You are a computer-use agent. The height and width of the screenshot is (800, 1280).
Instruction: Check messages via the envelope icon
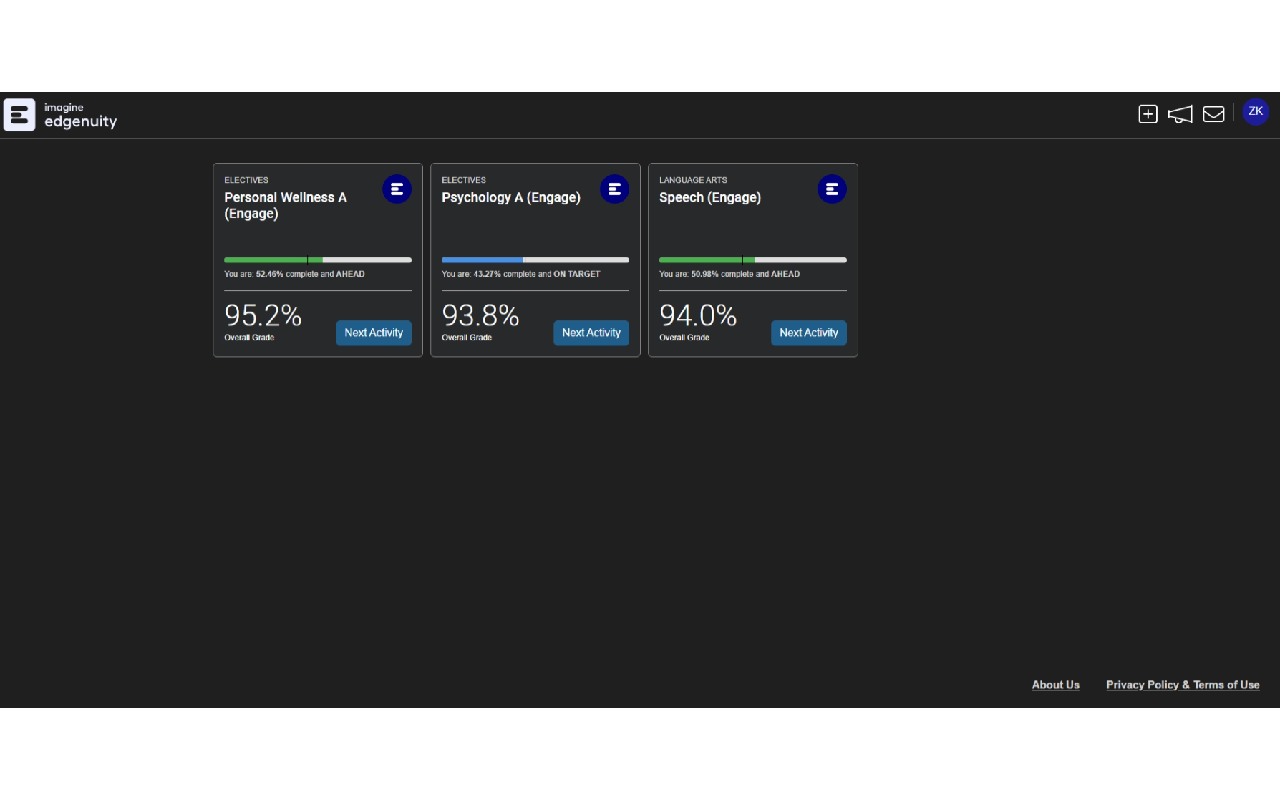pyautogui.click(x=1213, y=113)
